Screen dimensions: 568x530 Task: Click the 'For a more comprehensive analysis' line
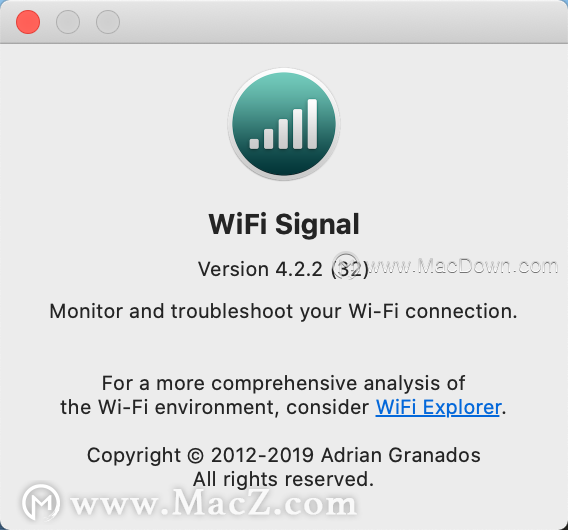(x=283, y=383)
